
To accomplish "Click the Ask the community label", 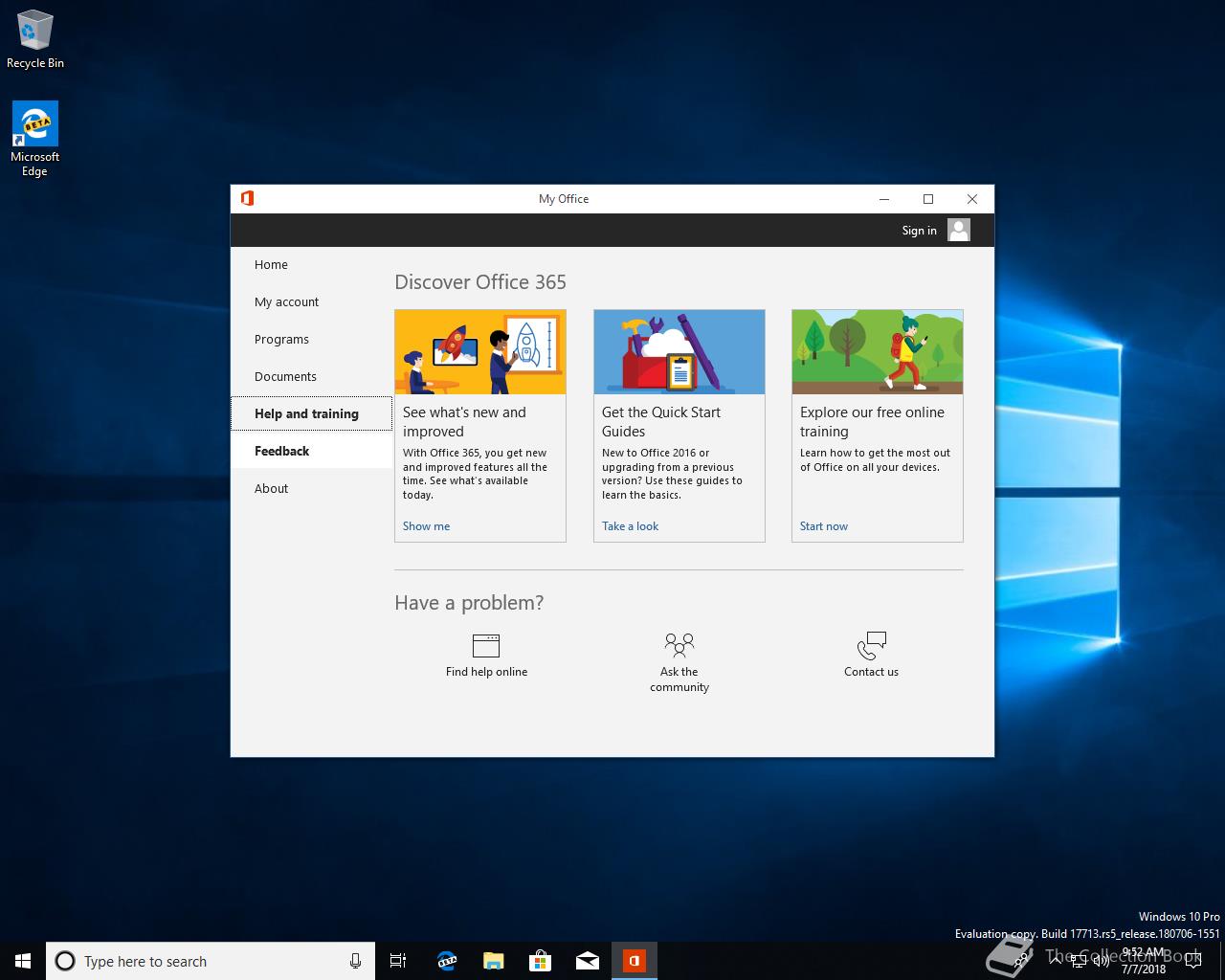I will click(679, 679).
